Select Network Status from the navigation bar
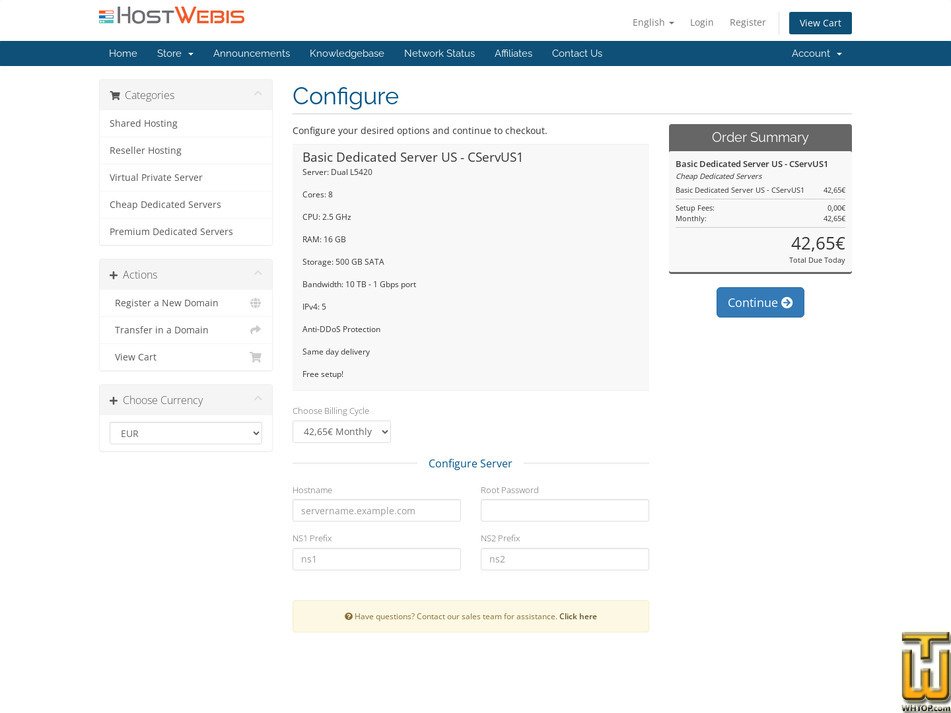951x713 pixels. click(439, 53)
